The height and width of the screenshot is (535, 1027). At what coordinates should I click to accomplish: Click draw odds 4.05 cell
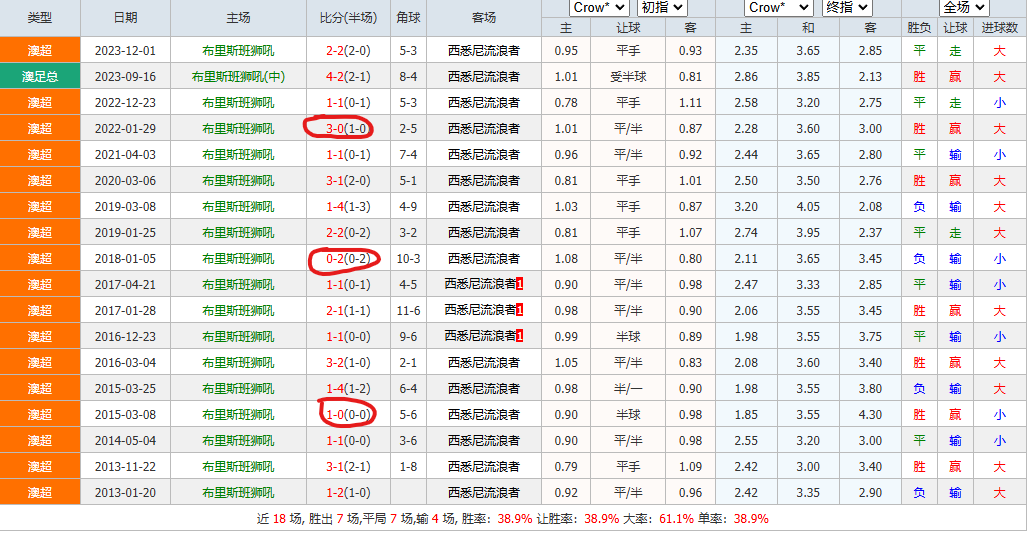click(x=808, y=207)
